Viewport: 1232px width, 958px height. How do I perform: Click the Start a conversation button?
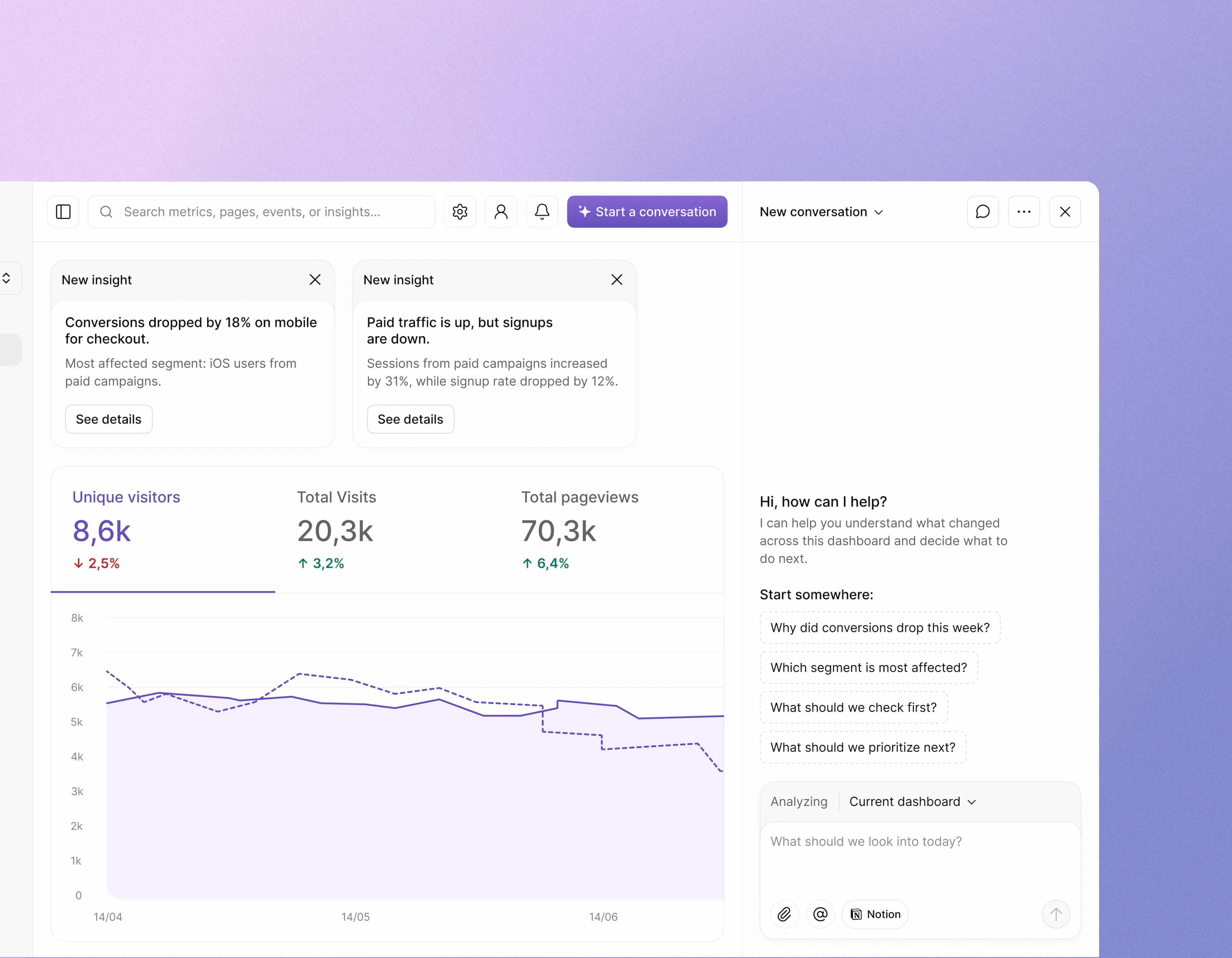[x=647, y=211]
